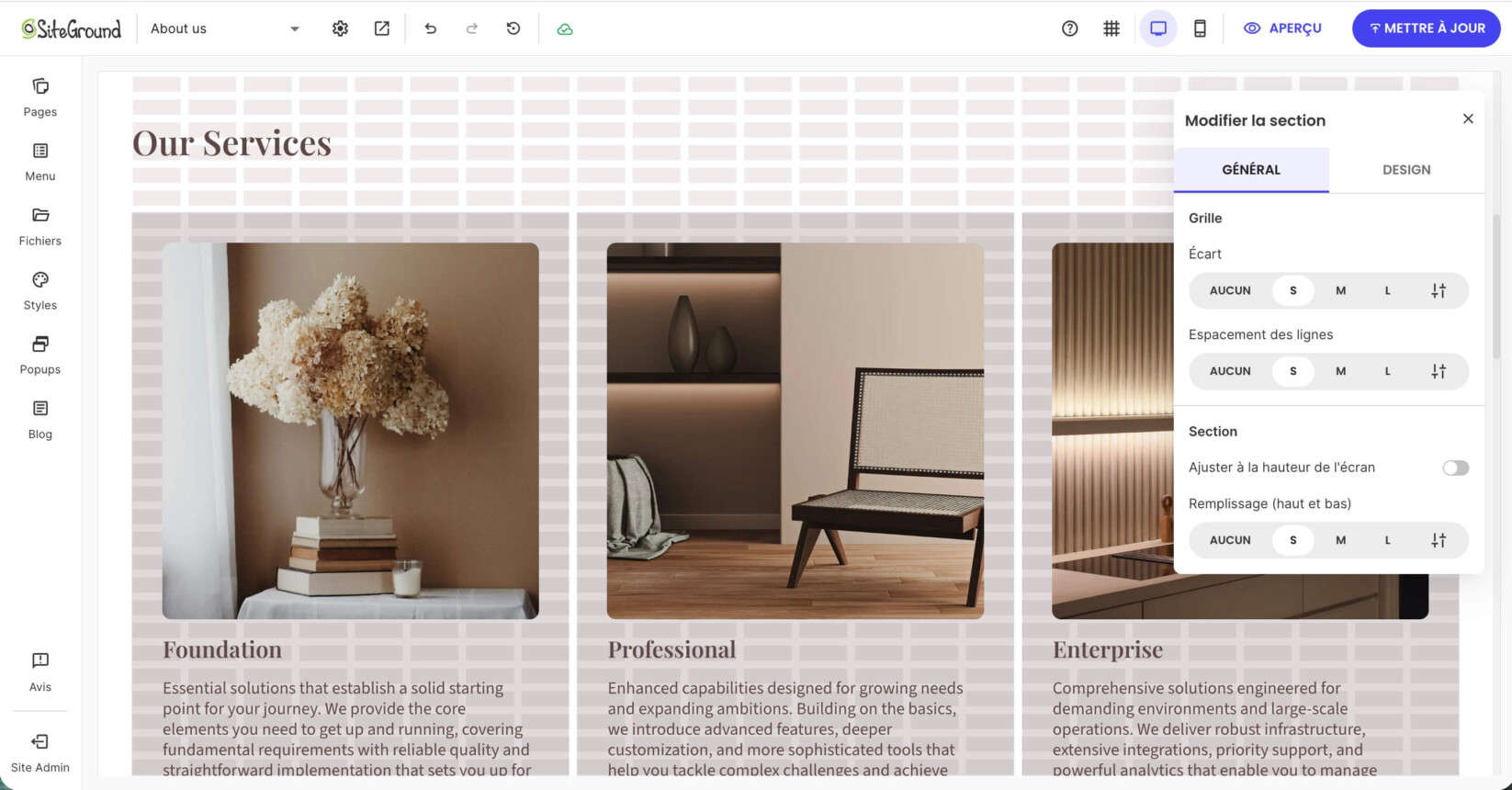
Task: Click the Our Services heading
Action: pos(231,143)
